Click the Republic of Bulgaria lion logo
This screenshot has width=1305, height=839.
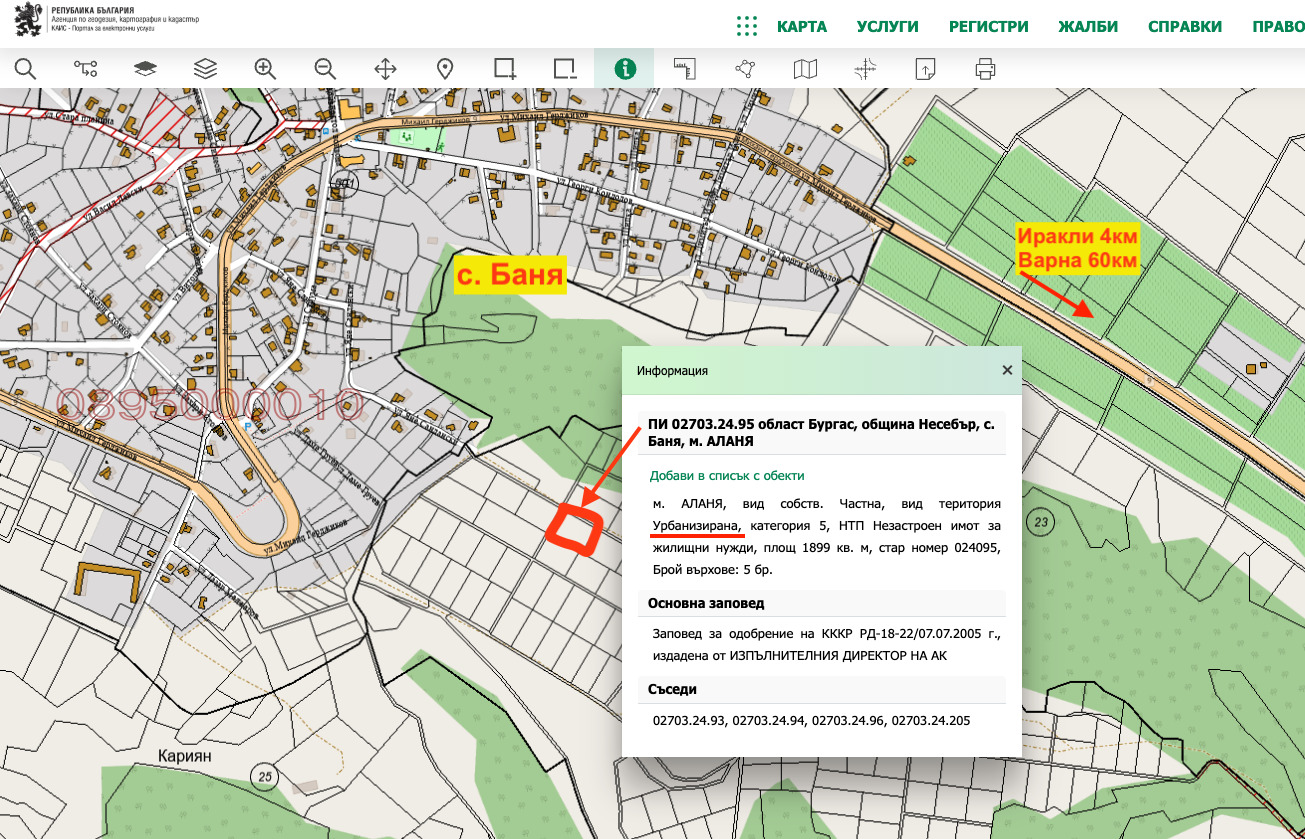(30, 20)
